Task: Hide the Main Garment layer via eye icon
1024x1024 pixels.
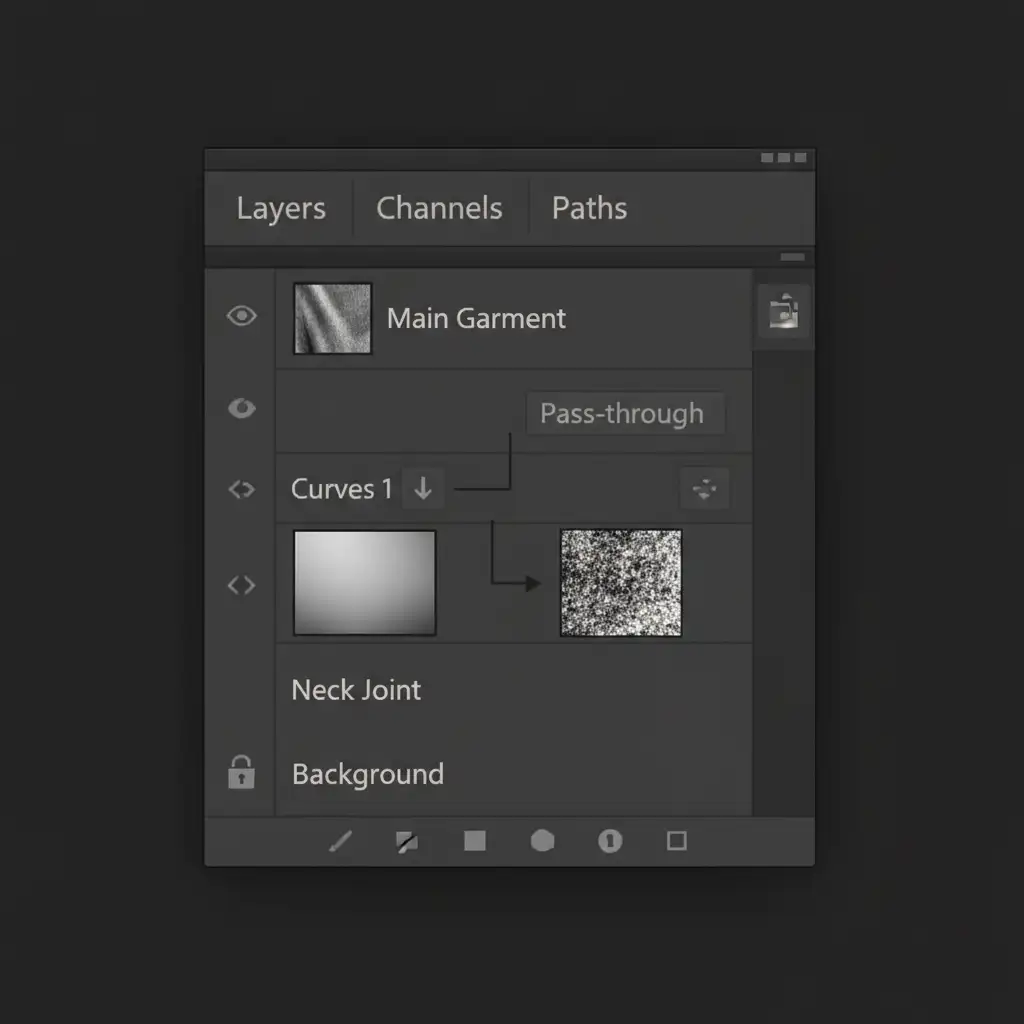Action: coord(241,317)
